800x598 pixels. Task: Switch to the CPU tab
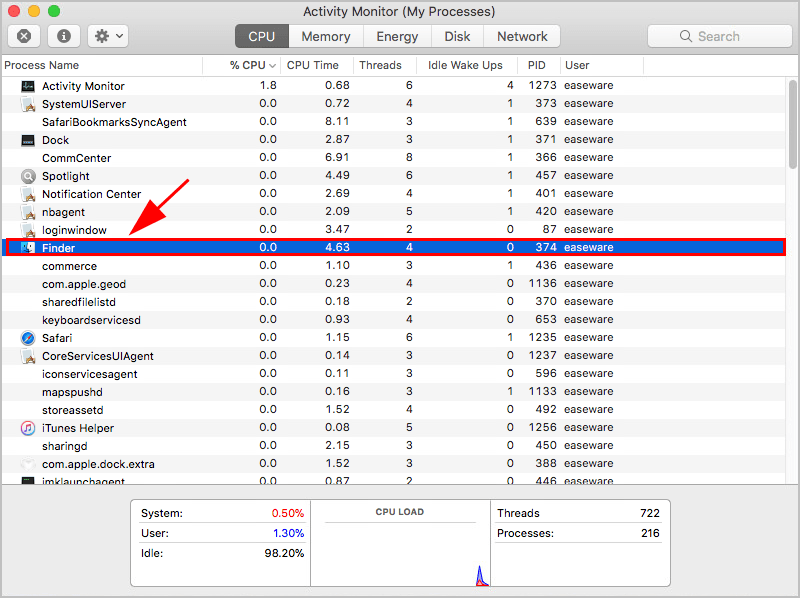click(x=262, y=36)
